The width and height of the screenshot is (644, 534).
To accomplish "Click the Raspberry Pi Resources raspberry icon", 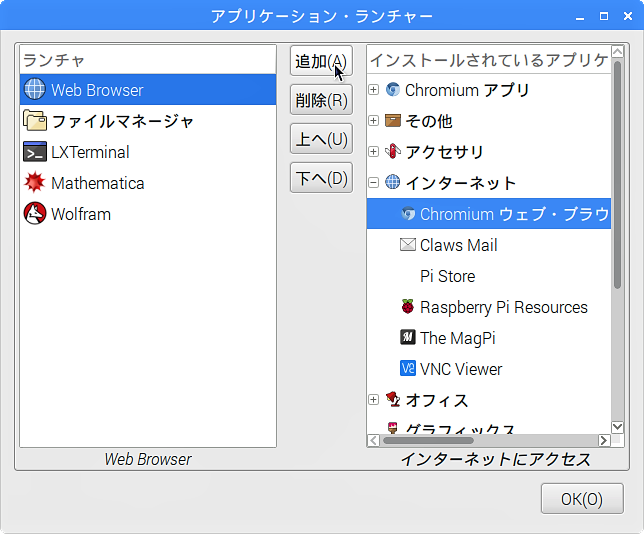I will (408, 306).
